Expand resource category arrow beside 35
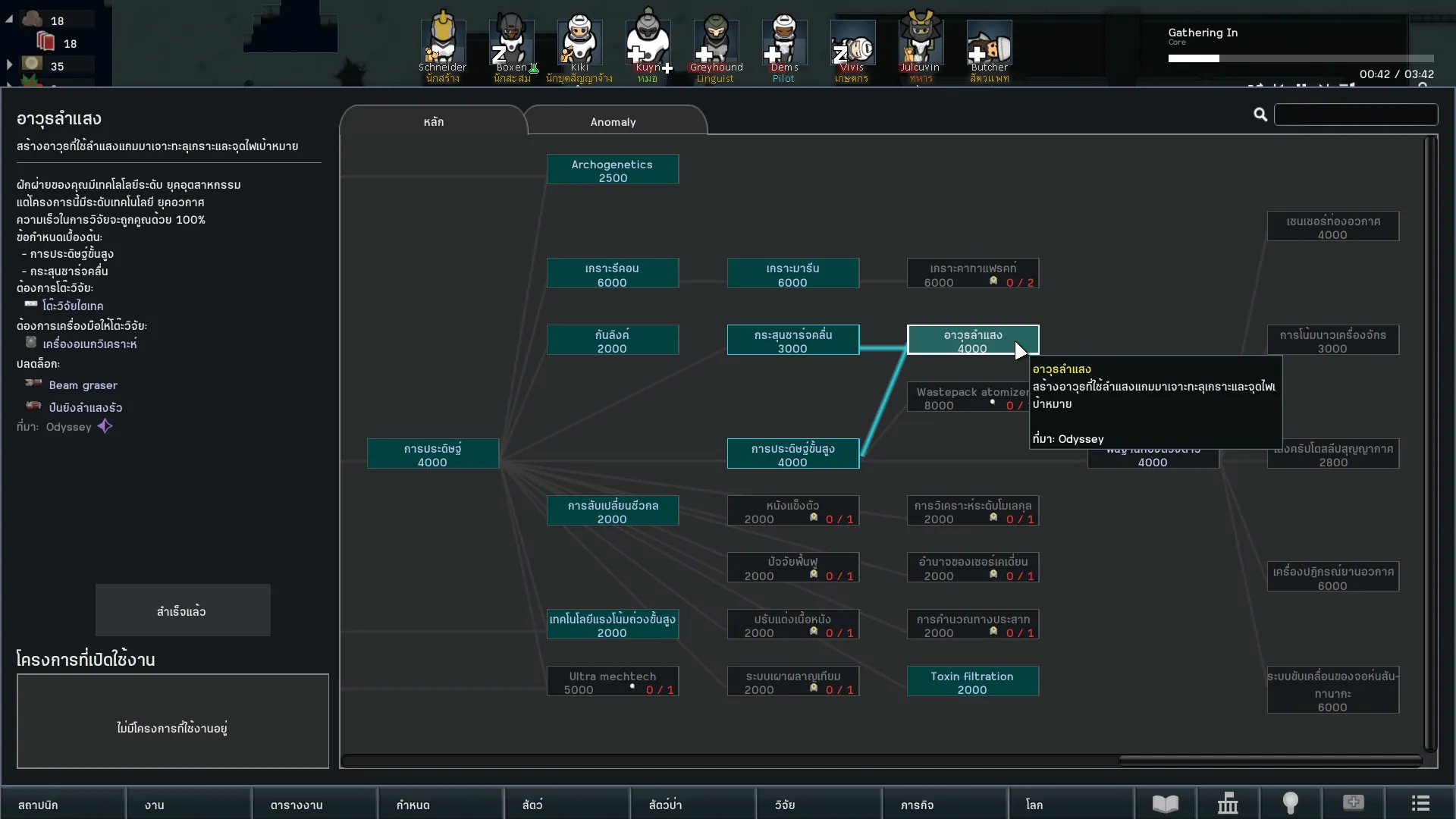Image resolution: width=1456 pixels, height=819 pixels. [9, 65]
